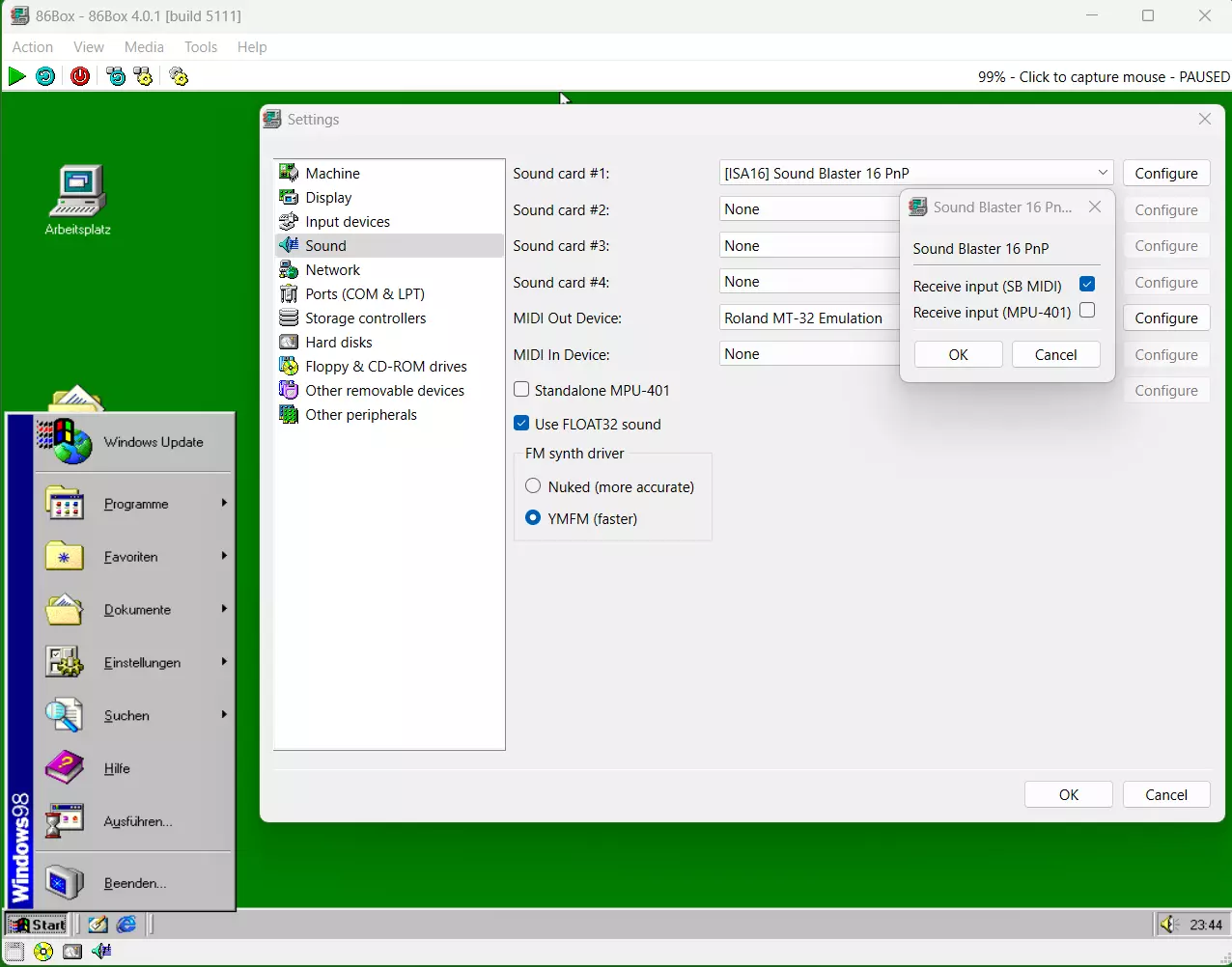Open the Other removable devices category

click(x=389, y=391)
